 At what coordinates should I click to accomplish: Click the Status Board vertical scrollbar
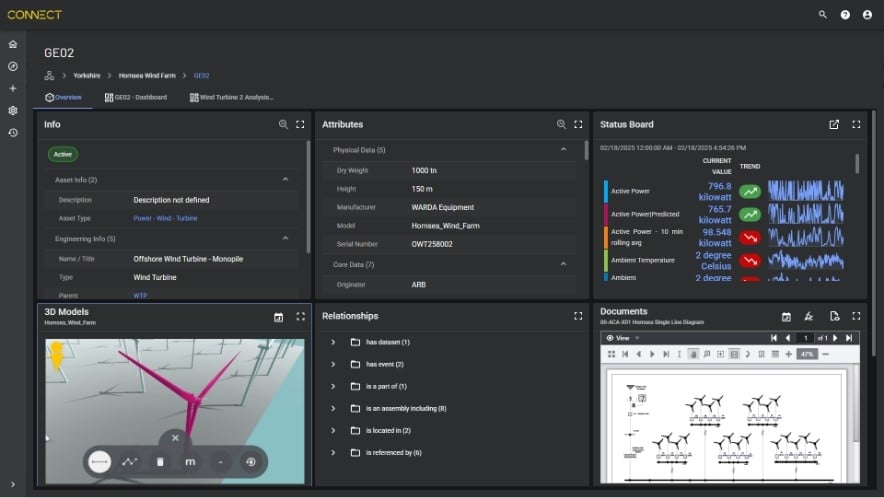point(857,165)
